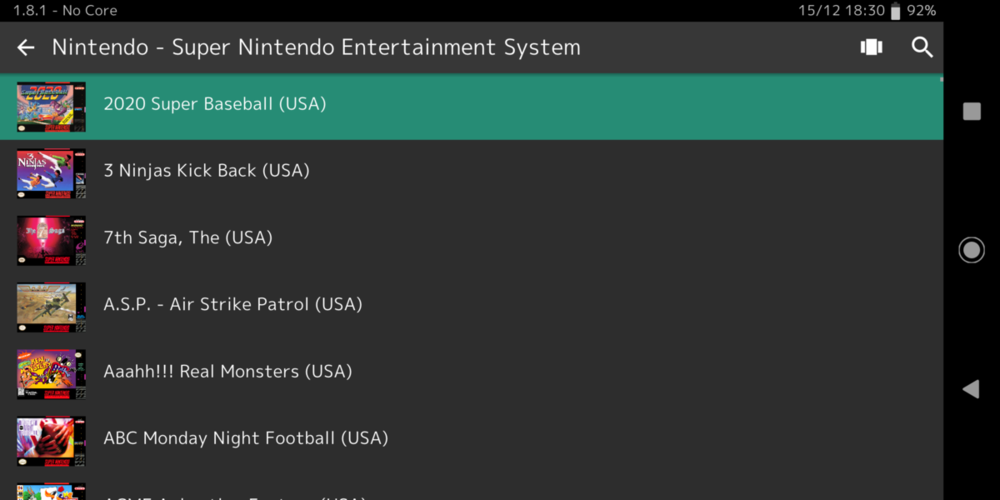Launch A.S.P. - Air Strike Patrol (USA)
The width and height of the screenshot is (1000, 500).
point(233,305)
